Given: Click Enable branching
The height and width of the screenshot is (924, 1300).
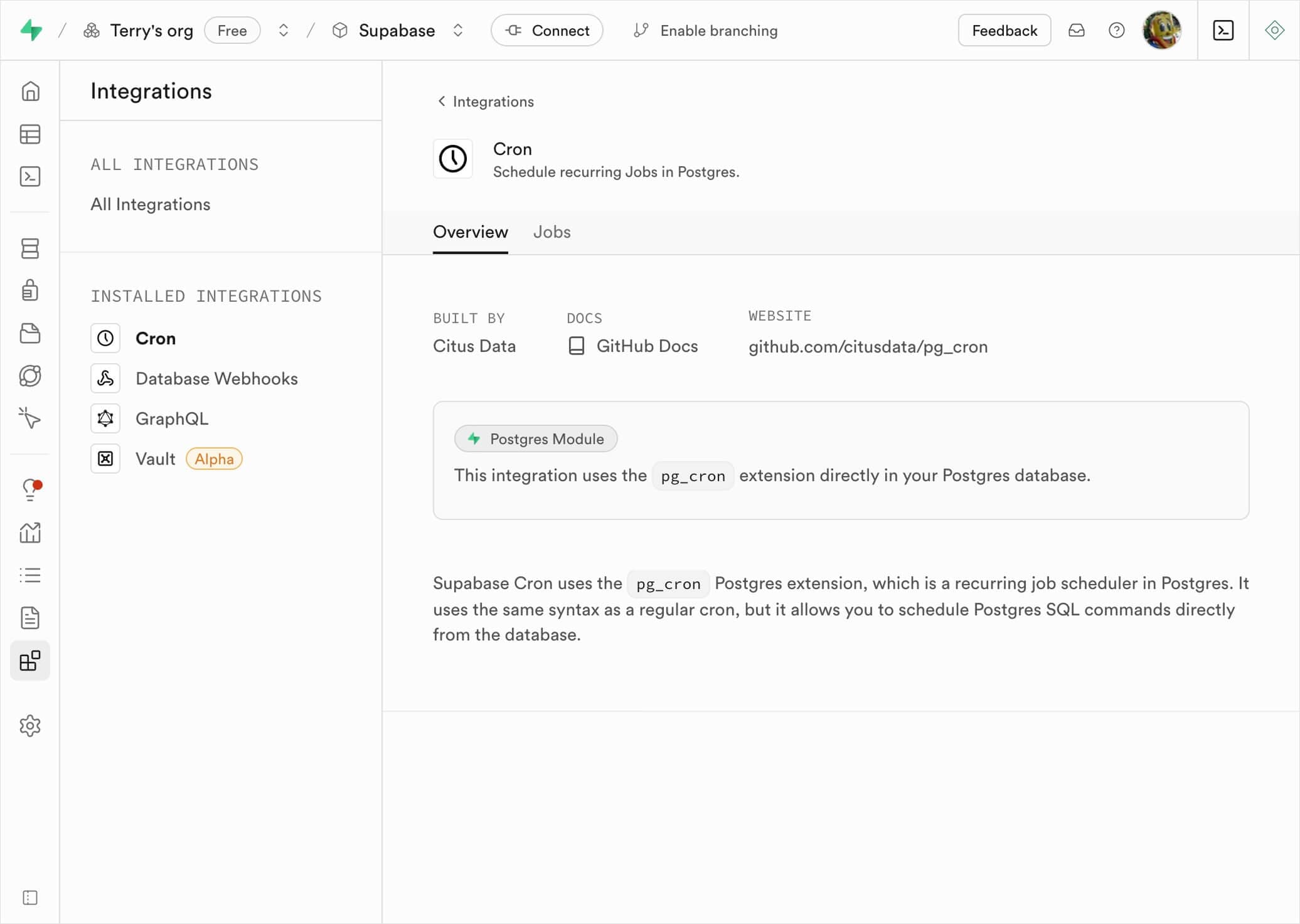Looking at the screenshot, I should [705, 30].
